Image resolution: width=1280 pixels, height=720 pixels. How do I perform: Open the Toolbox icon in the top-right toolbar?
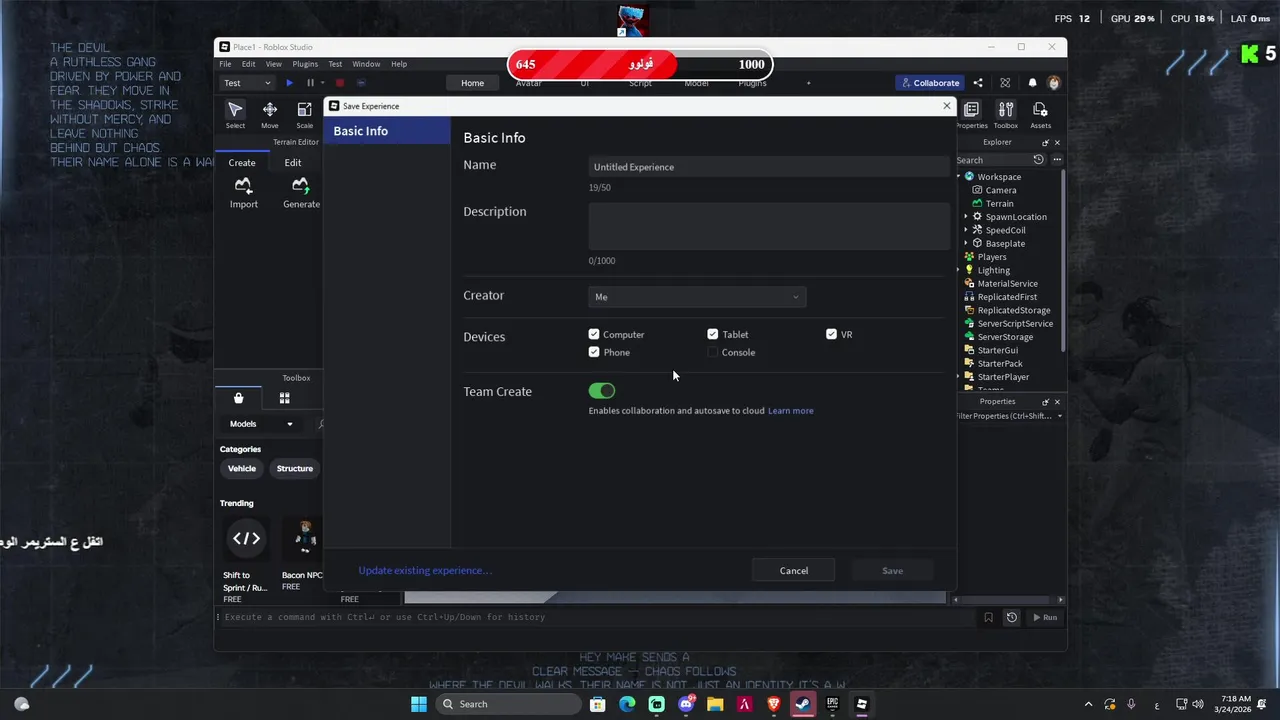[x=1006, y=110]
